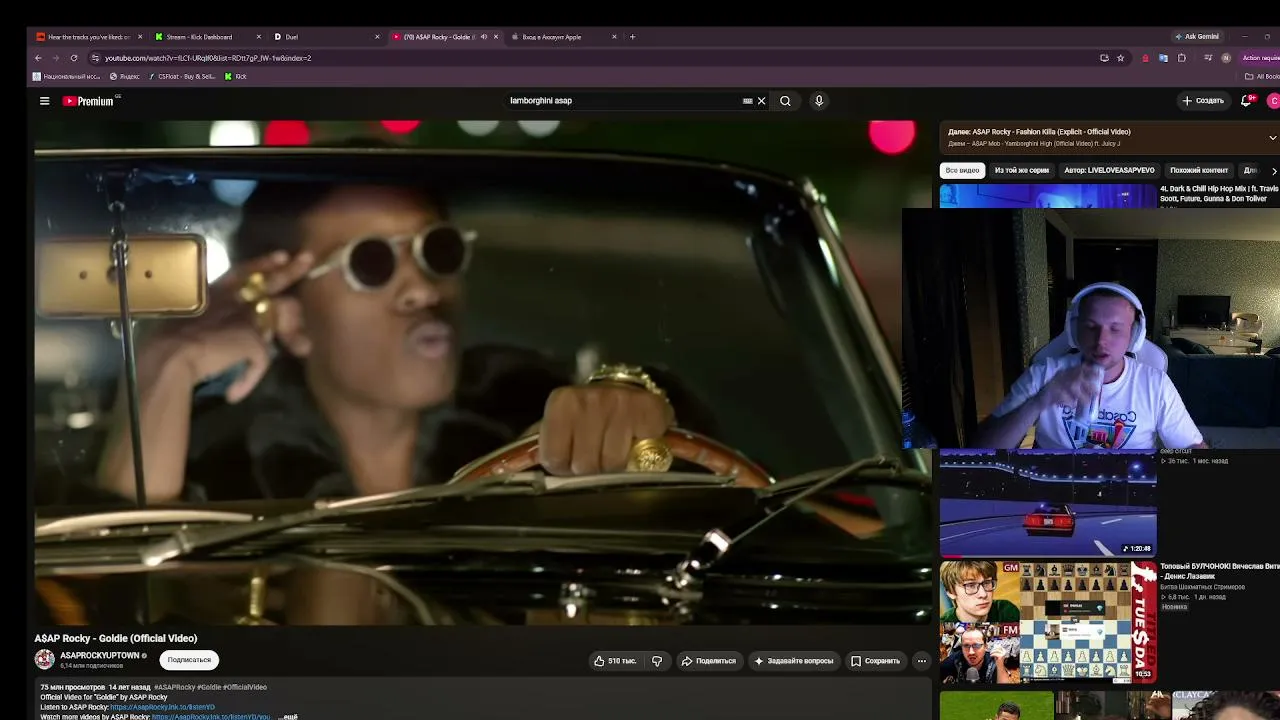Open YouTube notifications bell

(1246, 101)
